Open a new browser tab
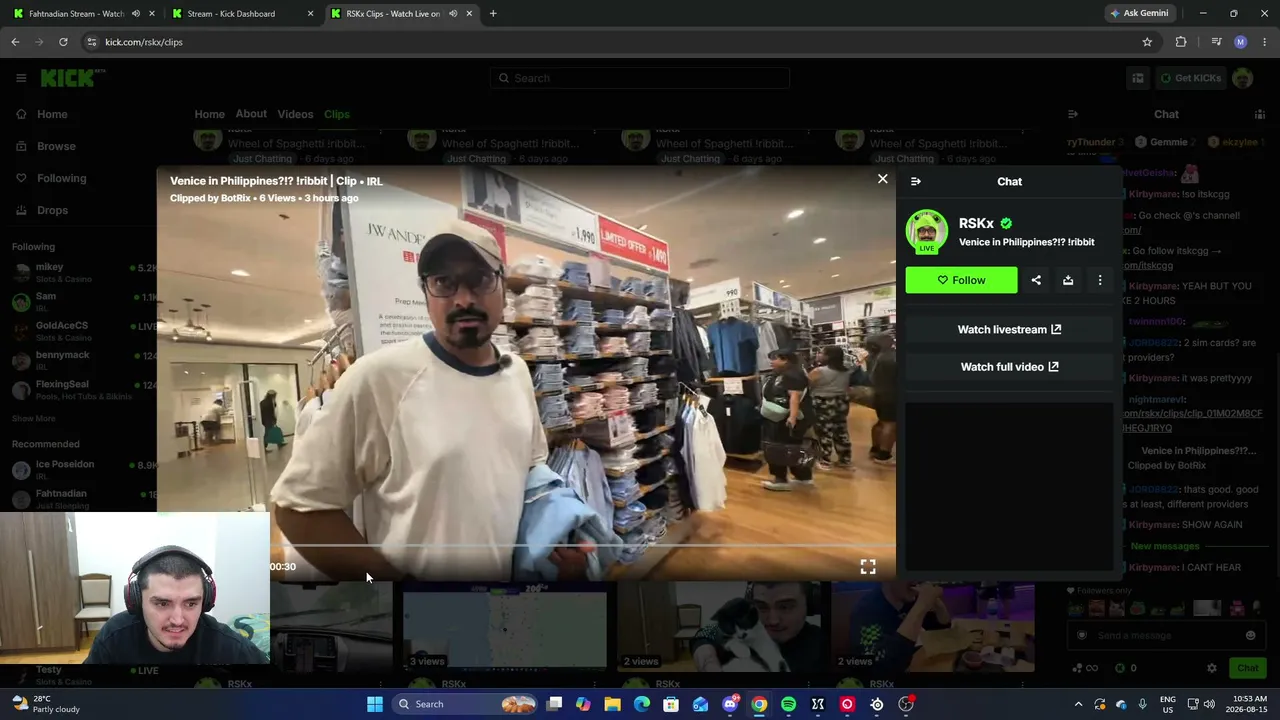 click(493, 14)
